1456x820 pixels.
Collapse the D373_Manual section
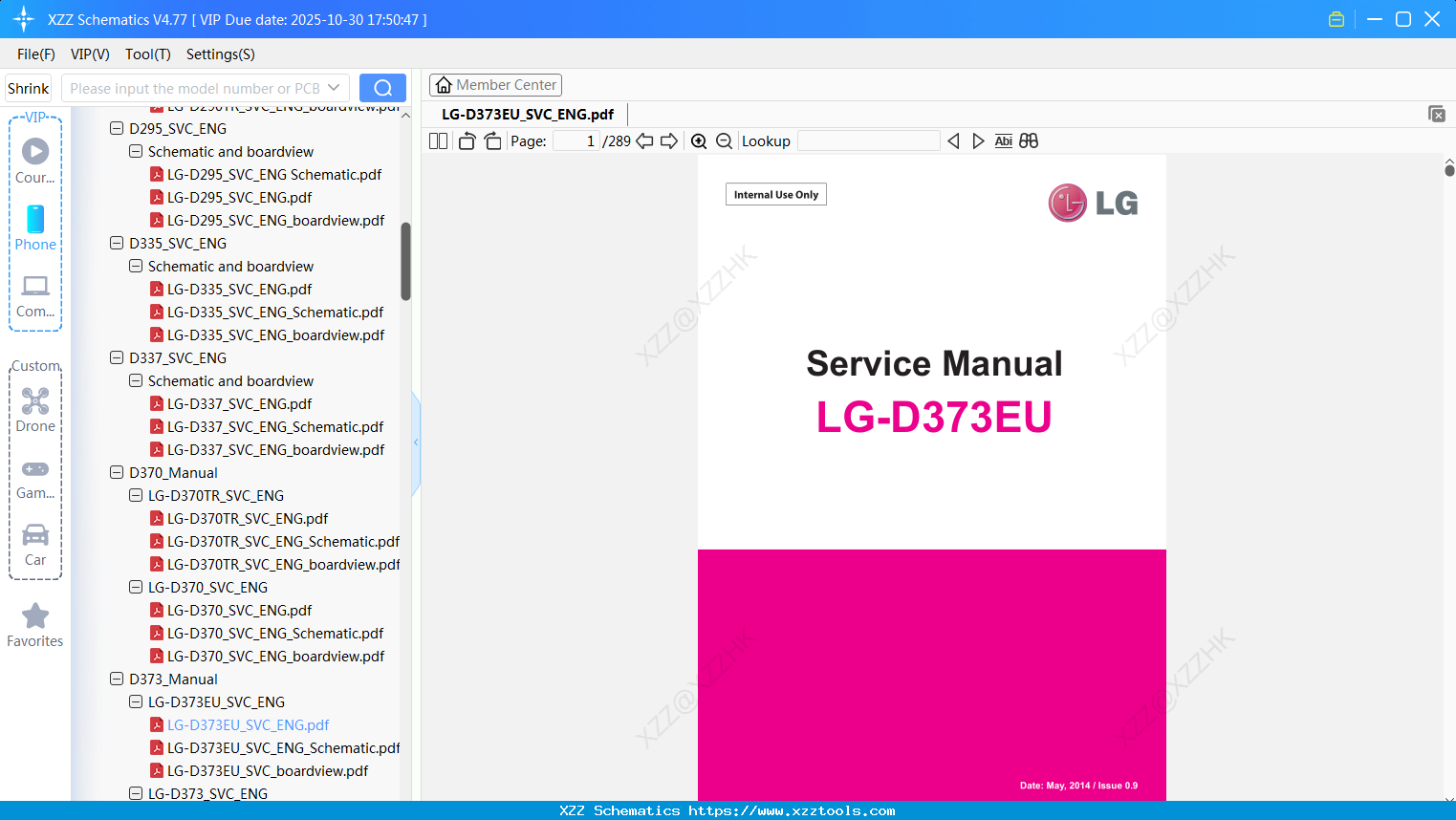(x=116, y=679)
